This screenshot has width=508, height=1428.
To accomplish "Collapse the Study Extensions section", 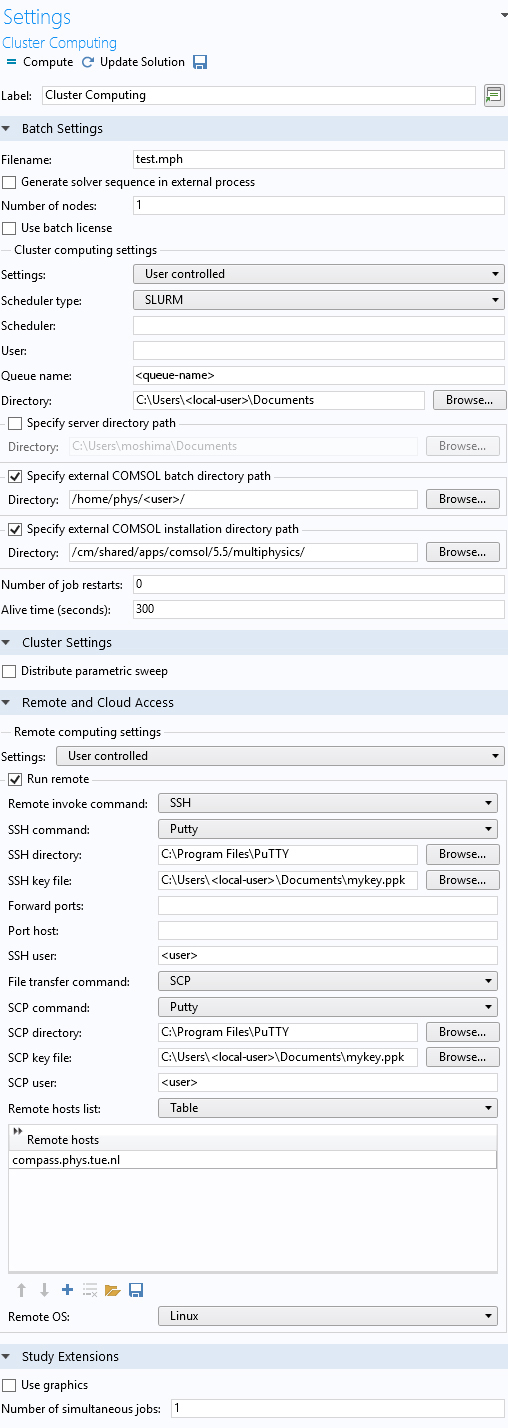I will (x=7, y=1357).
